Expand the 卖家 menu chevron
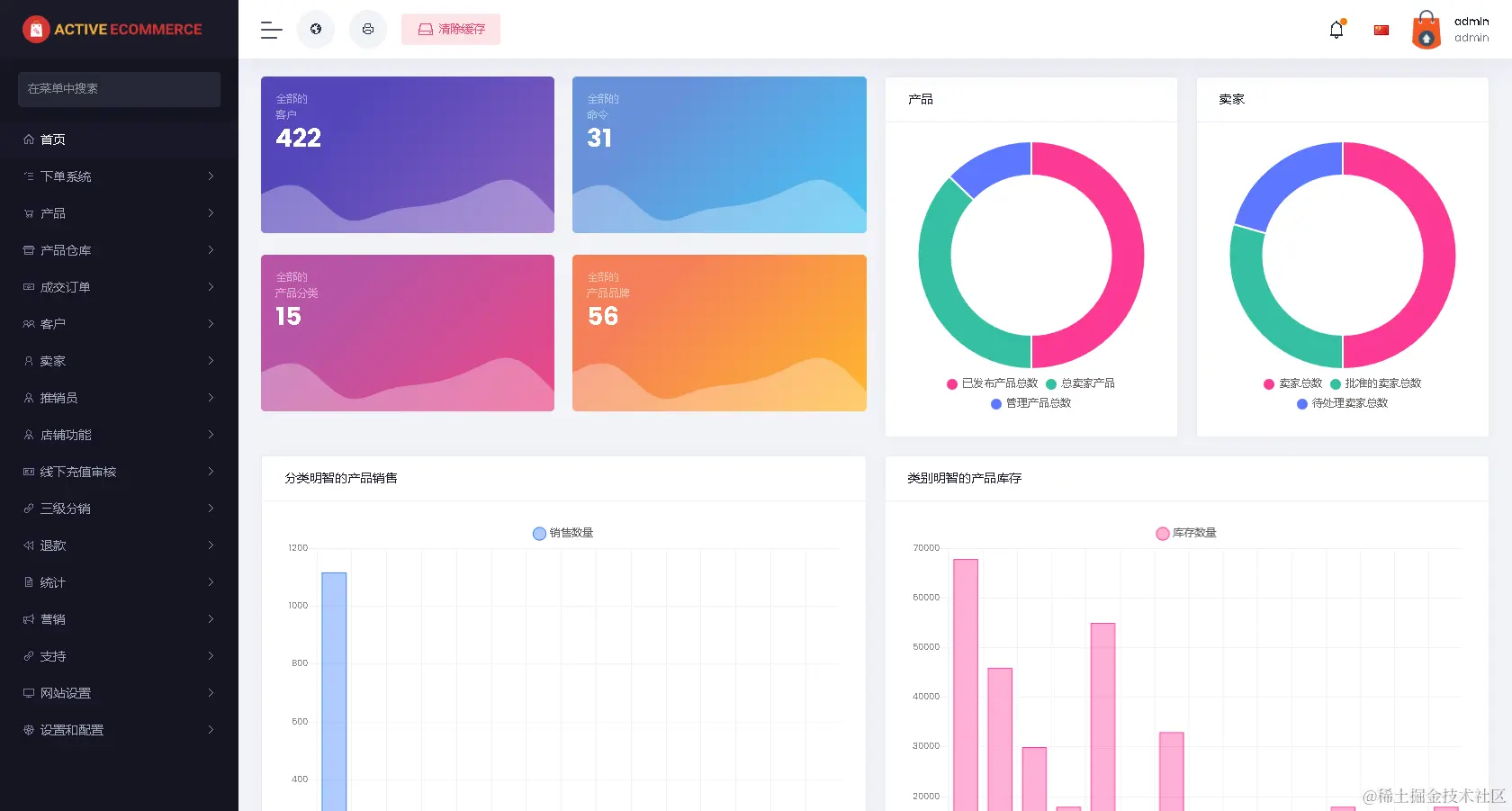 pyautogui.click(x=211, y=361)
